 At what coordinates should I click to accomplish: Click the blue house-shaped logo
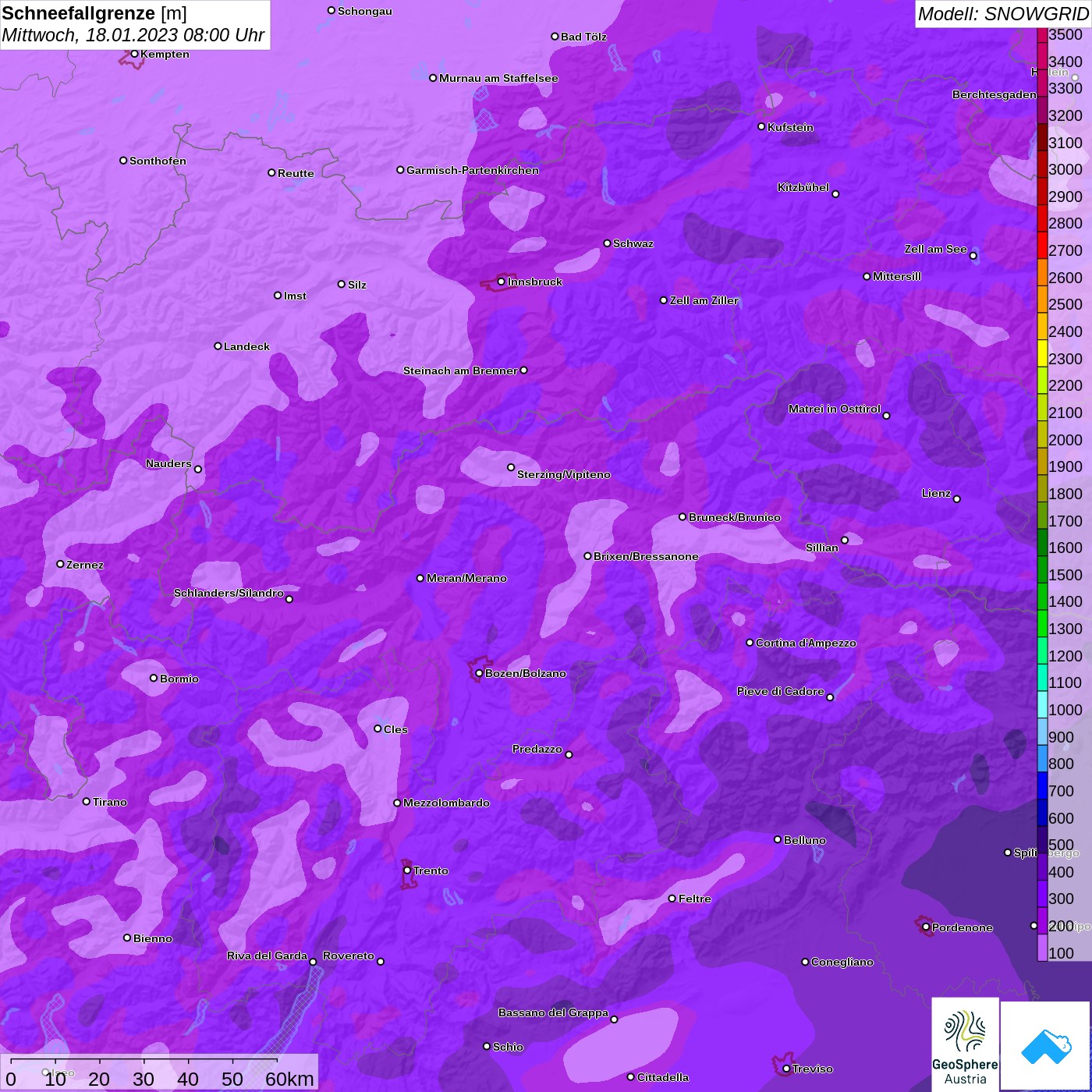click(x=1046, y=1046)
